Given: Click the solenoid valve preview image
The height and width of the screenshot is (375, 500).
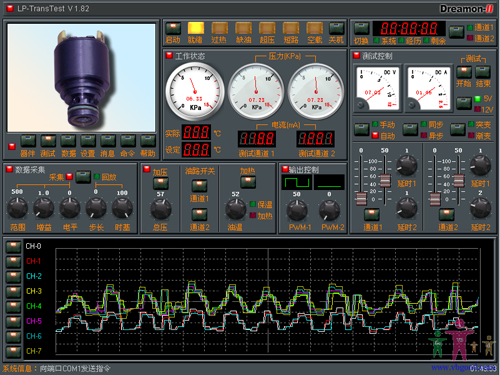Looking at the screenshot, I should (x=81, y=78).
